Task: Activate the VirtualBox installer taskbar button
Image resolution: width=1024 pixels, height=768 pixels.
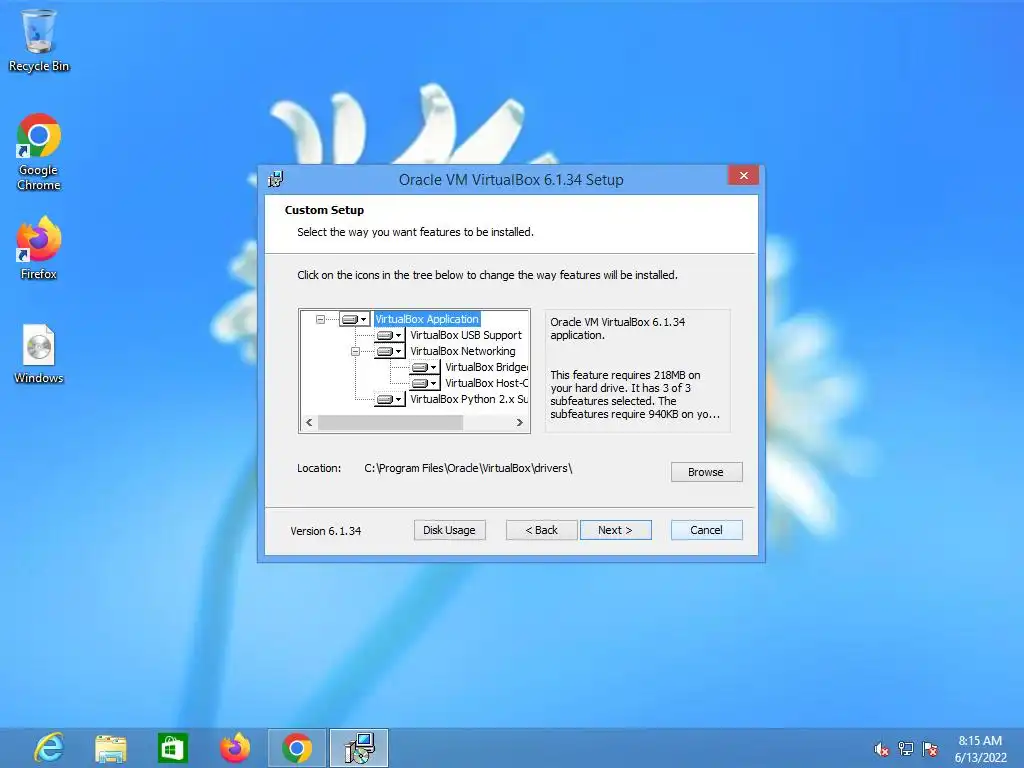Action: [359, 748]
